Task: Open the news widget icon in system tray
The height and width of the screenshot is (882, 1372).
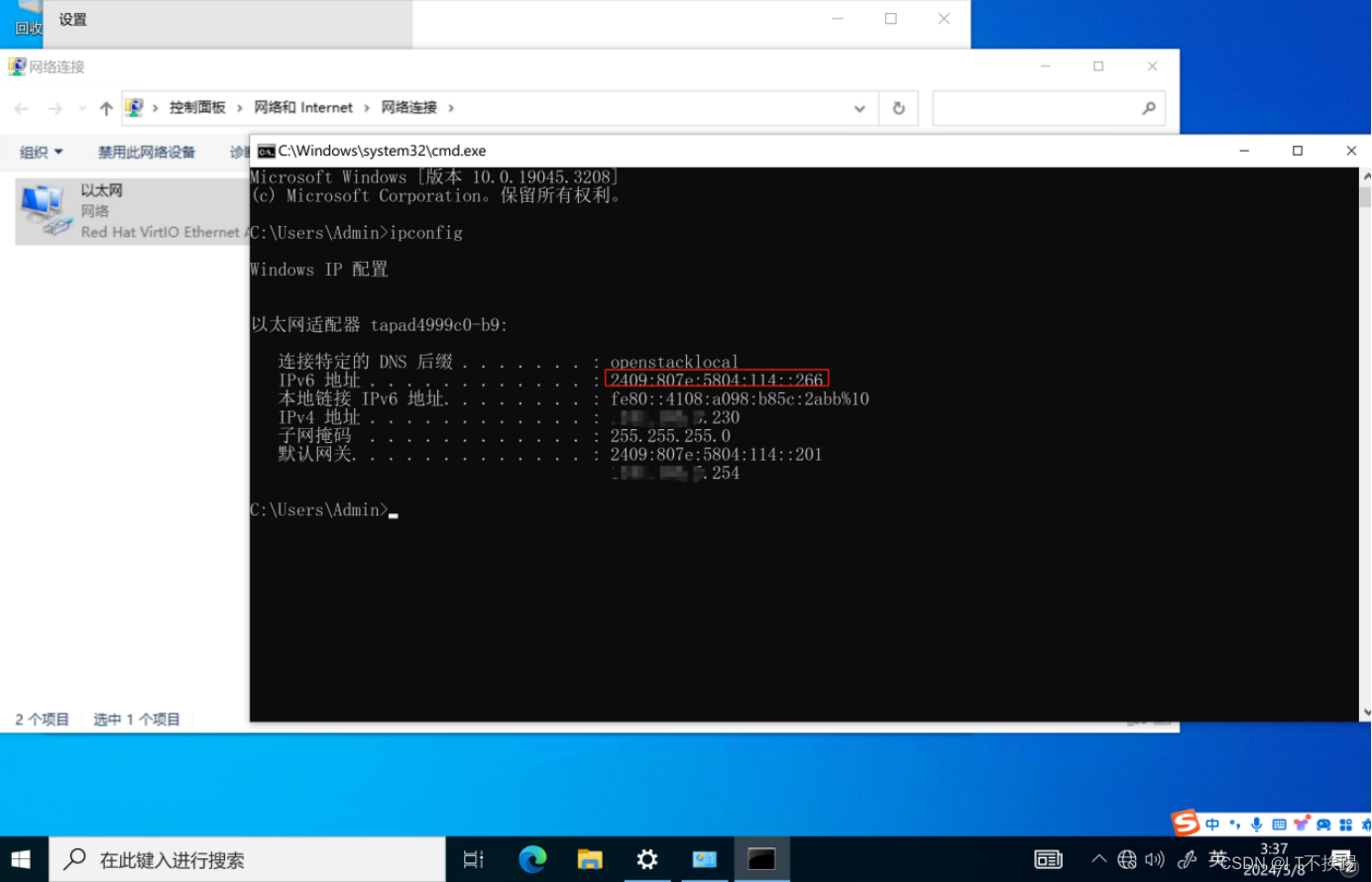Action: pos(1047,859)
